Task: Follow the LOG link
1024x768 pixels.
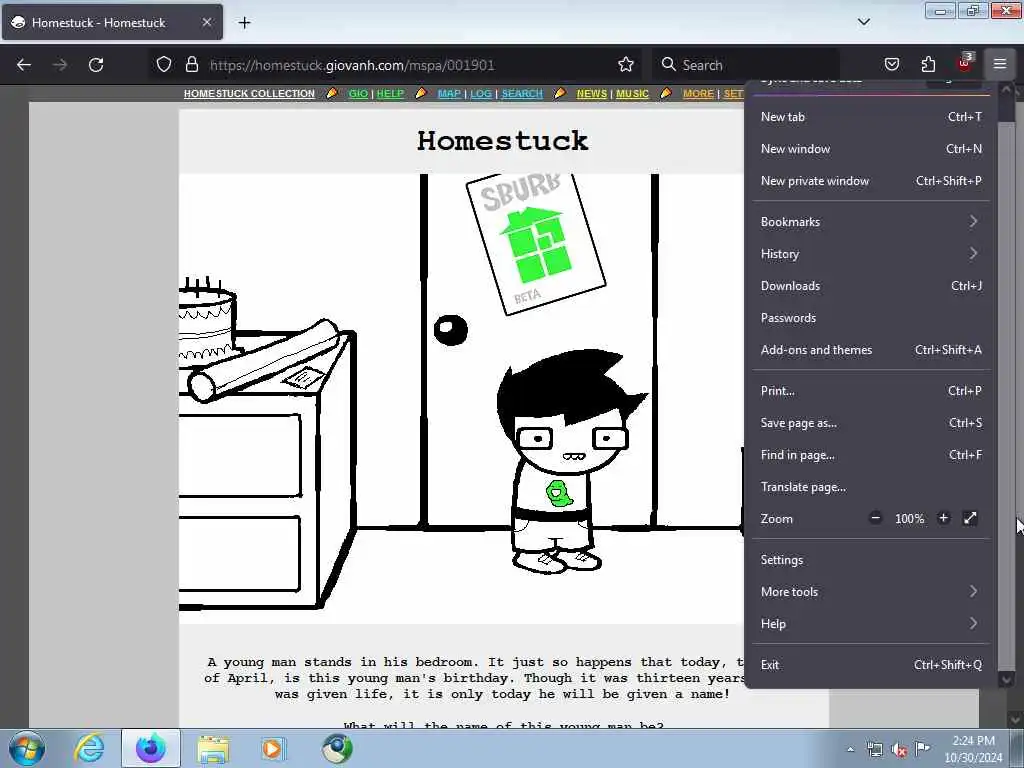Action: 481,93
